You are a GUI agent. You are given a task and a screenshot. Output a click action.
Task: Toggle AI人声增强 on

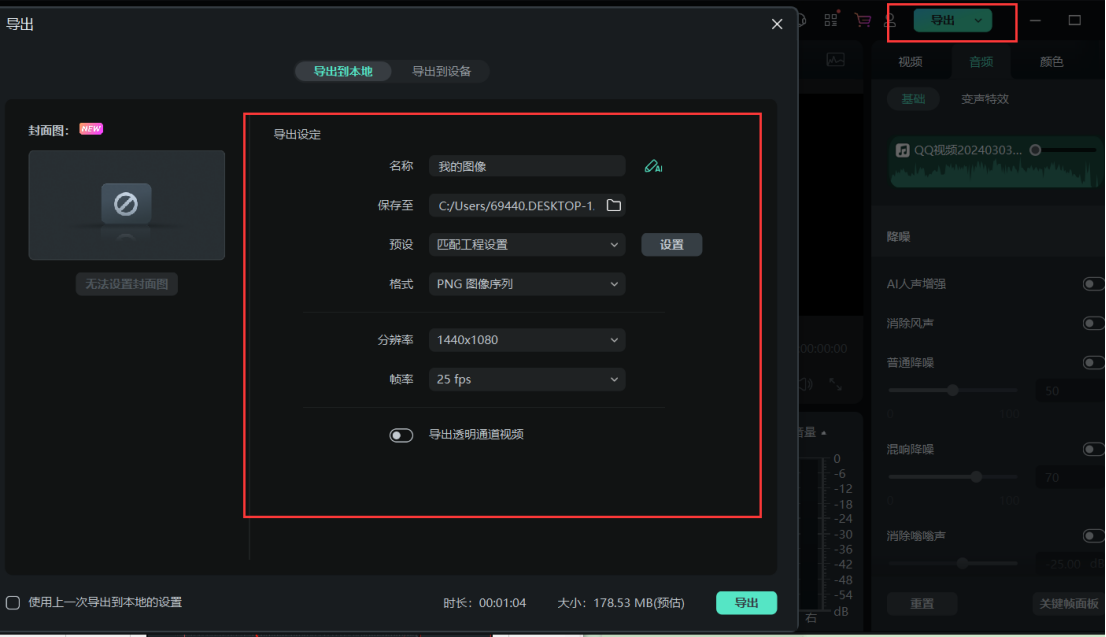pos(1092,283)
